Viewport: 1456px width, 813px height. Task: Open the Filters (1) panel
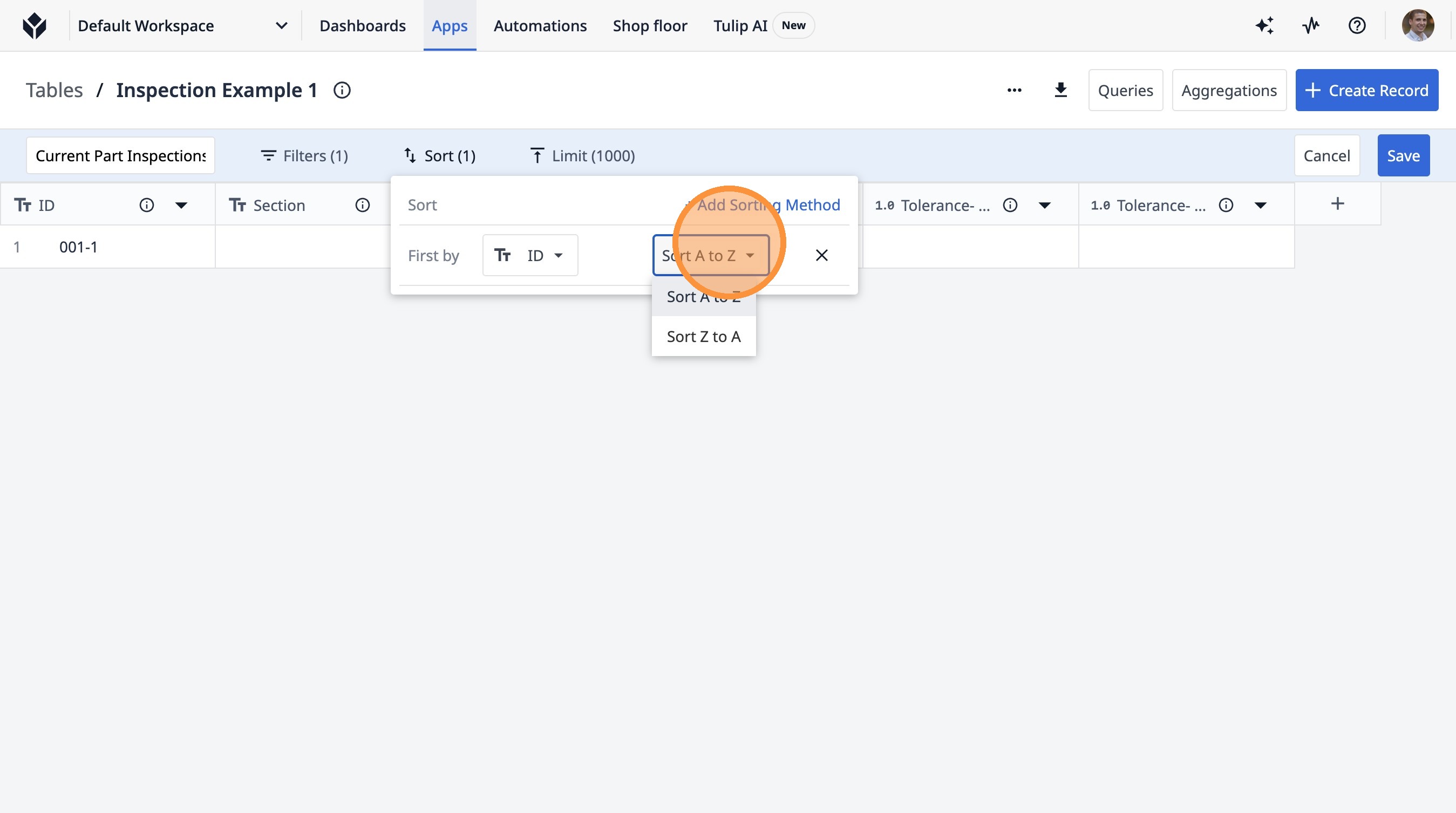click(x=304, y=155)
